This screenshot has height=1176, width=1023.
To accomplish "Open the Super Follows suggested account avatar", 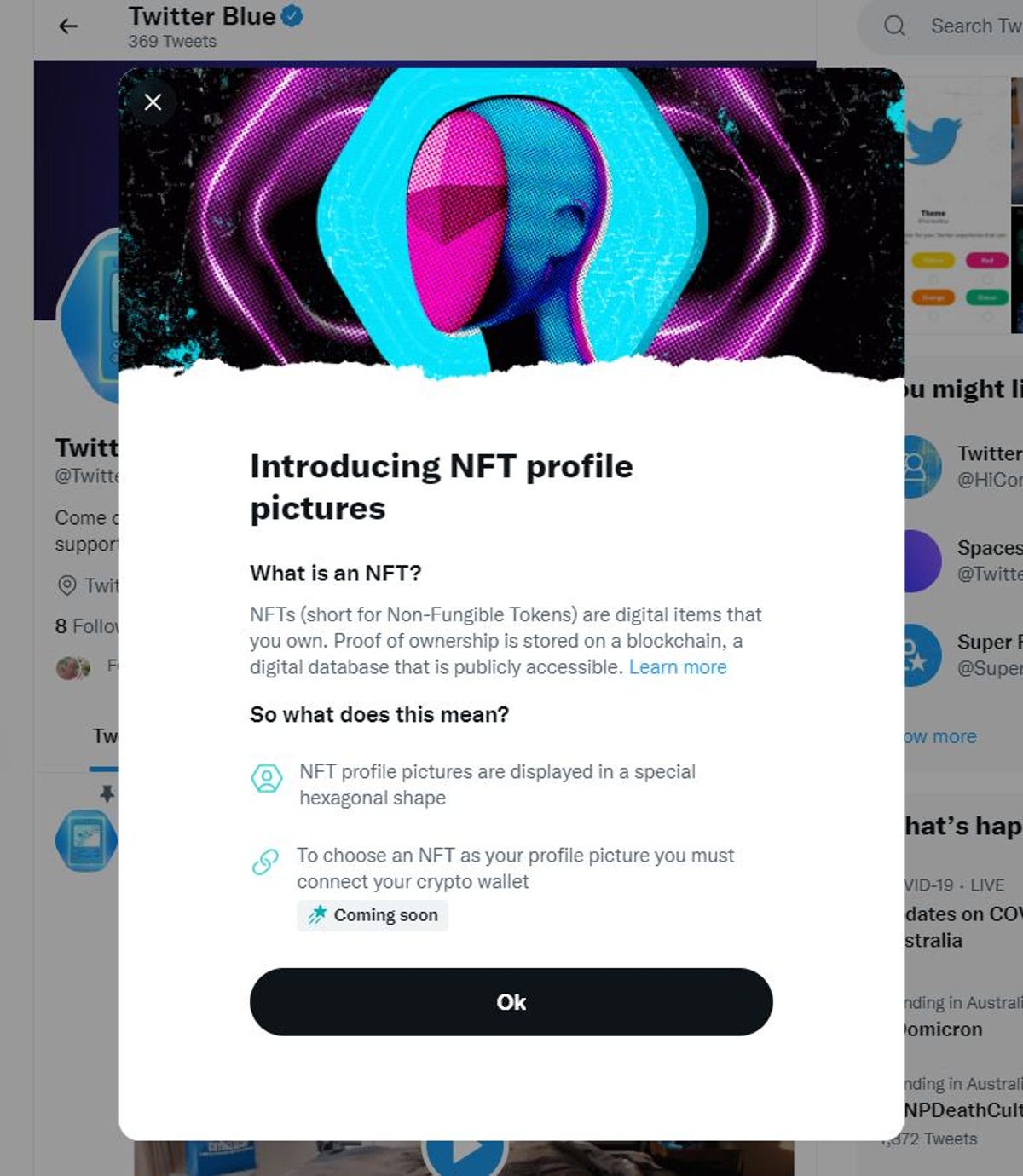I will (919, 654).
